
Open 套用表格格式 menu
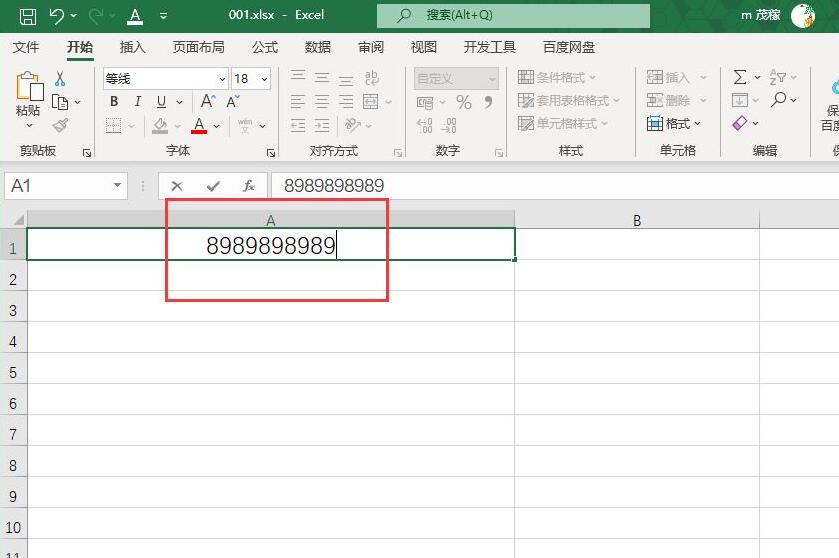click(569, 101)
